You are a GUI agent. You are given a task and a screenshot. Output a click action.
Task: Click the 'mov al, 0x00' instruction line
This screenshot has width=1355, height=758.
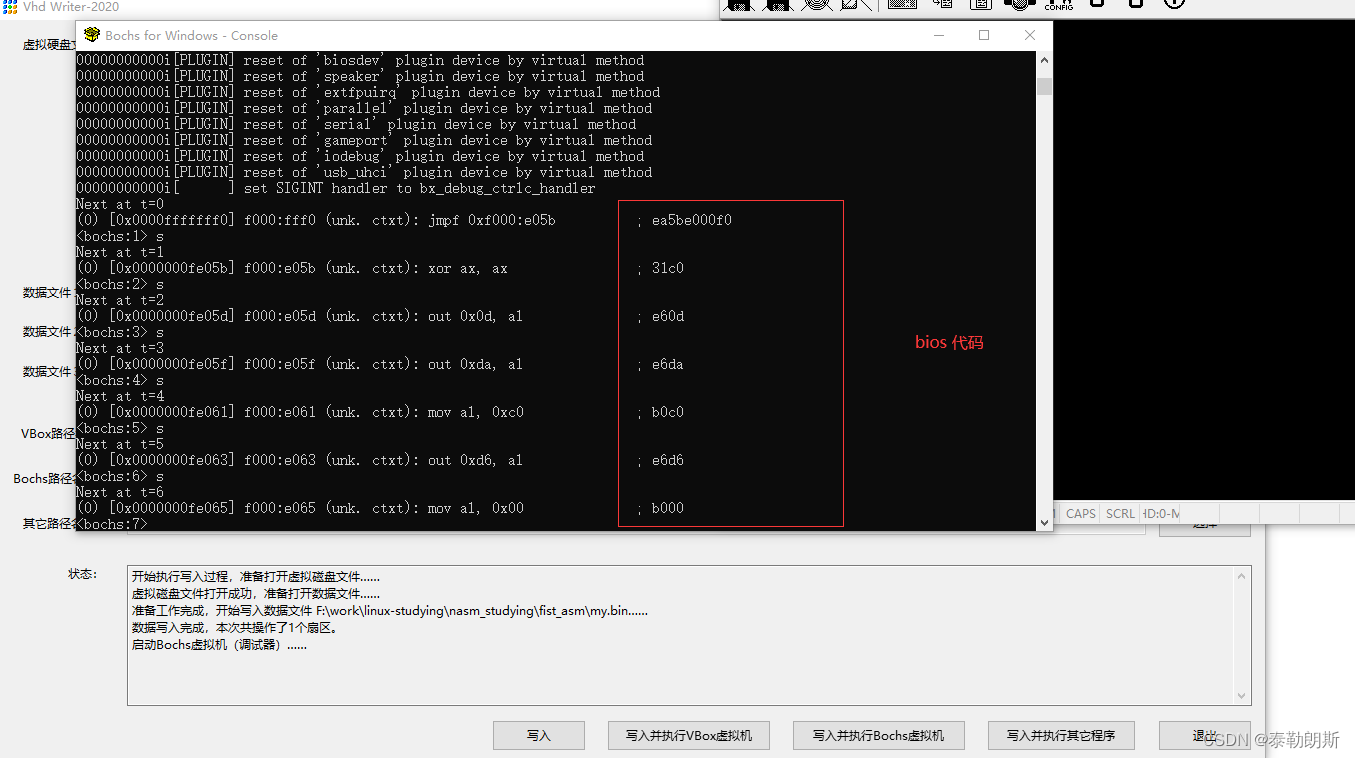[380, 508]
